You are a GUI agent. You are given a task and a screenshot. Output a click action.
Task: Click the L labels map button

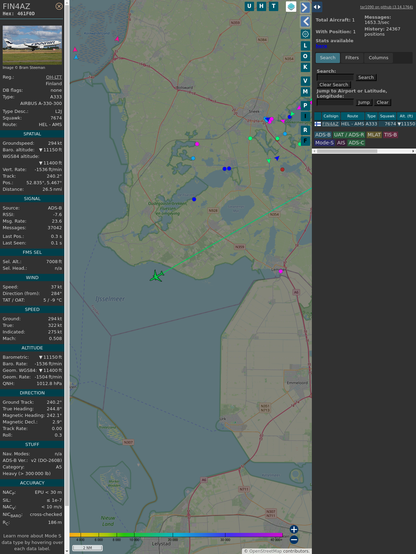coord(305,46)
